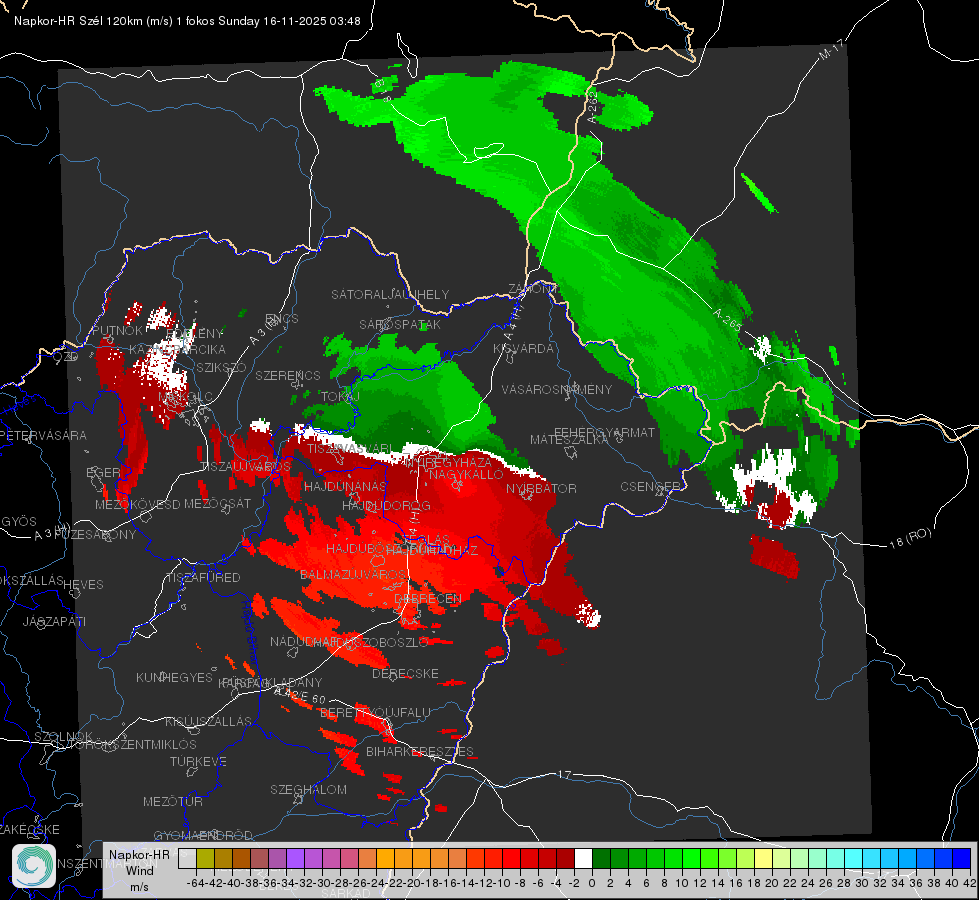Select the HEVES label

point(83,585)
